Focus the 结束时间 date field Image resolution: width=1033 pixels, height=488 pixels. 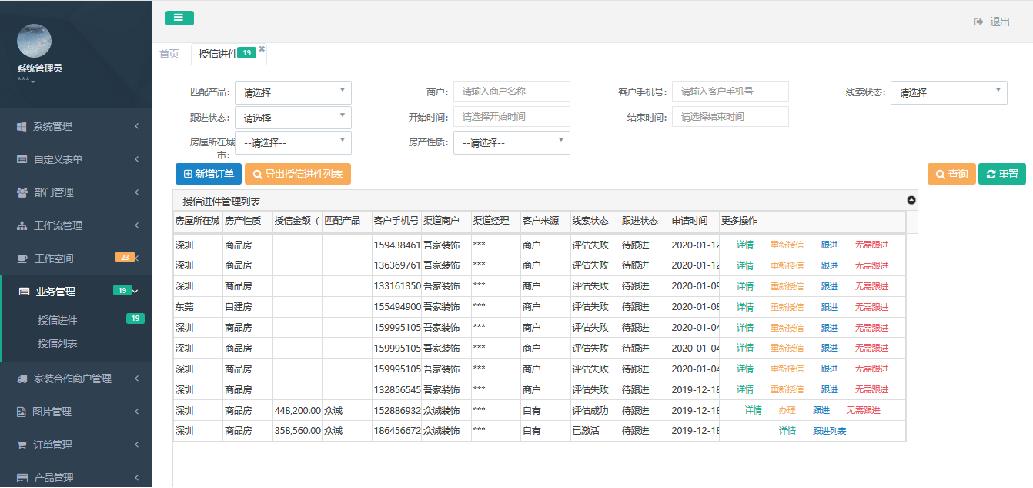[730, 117]
